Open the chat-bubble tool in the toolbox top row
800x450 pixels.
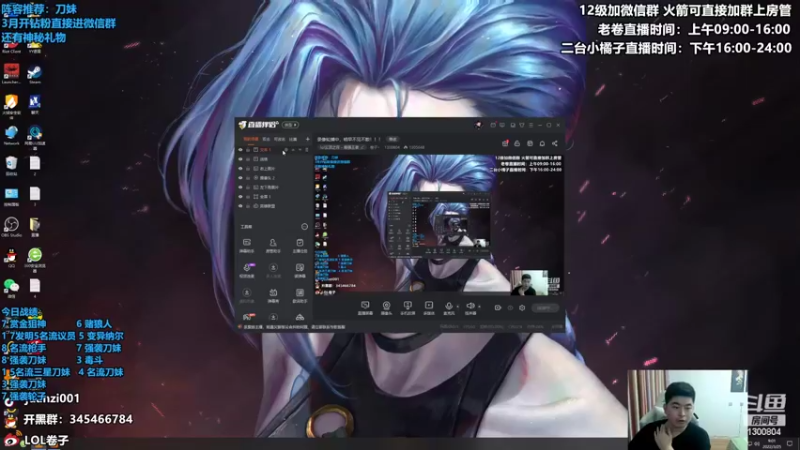pyautogui.click(x=247, y=245)
